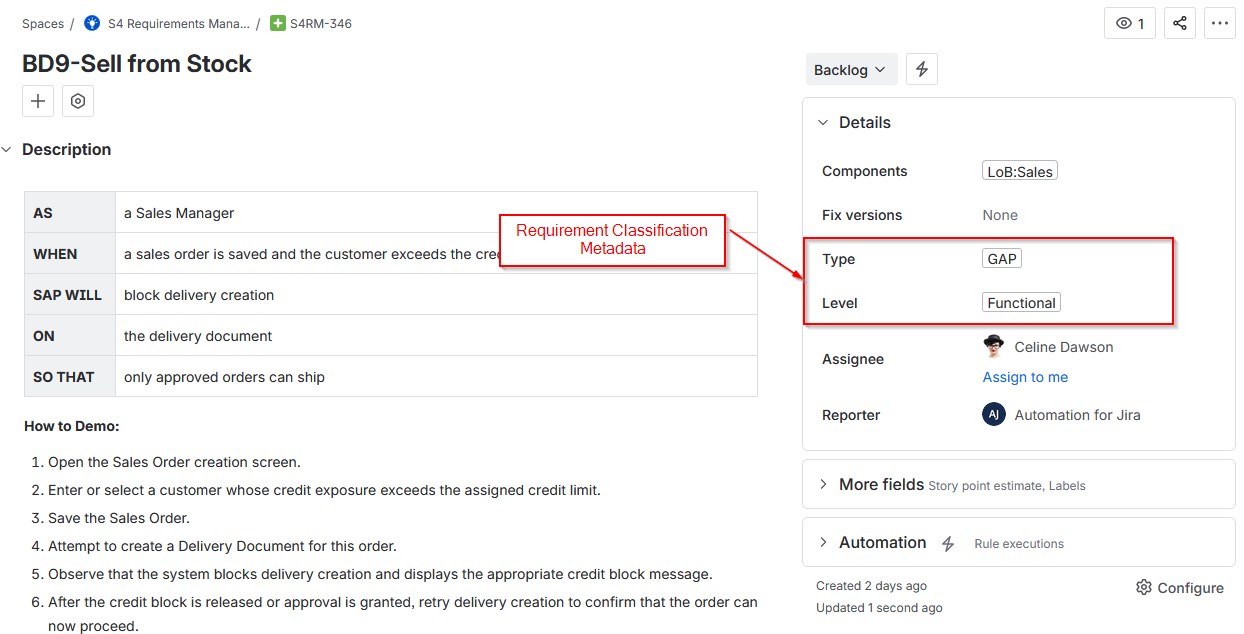Click the lightning bolt beside the Backlog status
This screenshot has width=1244, height=634.
click(921, 69)
